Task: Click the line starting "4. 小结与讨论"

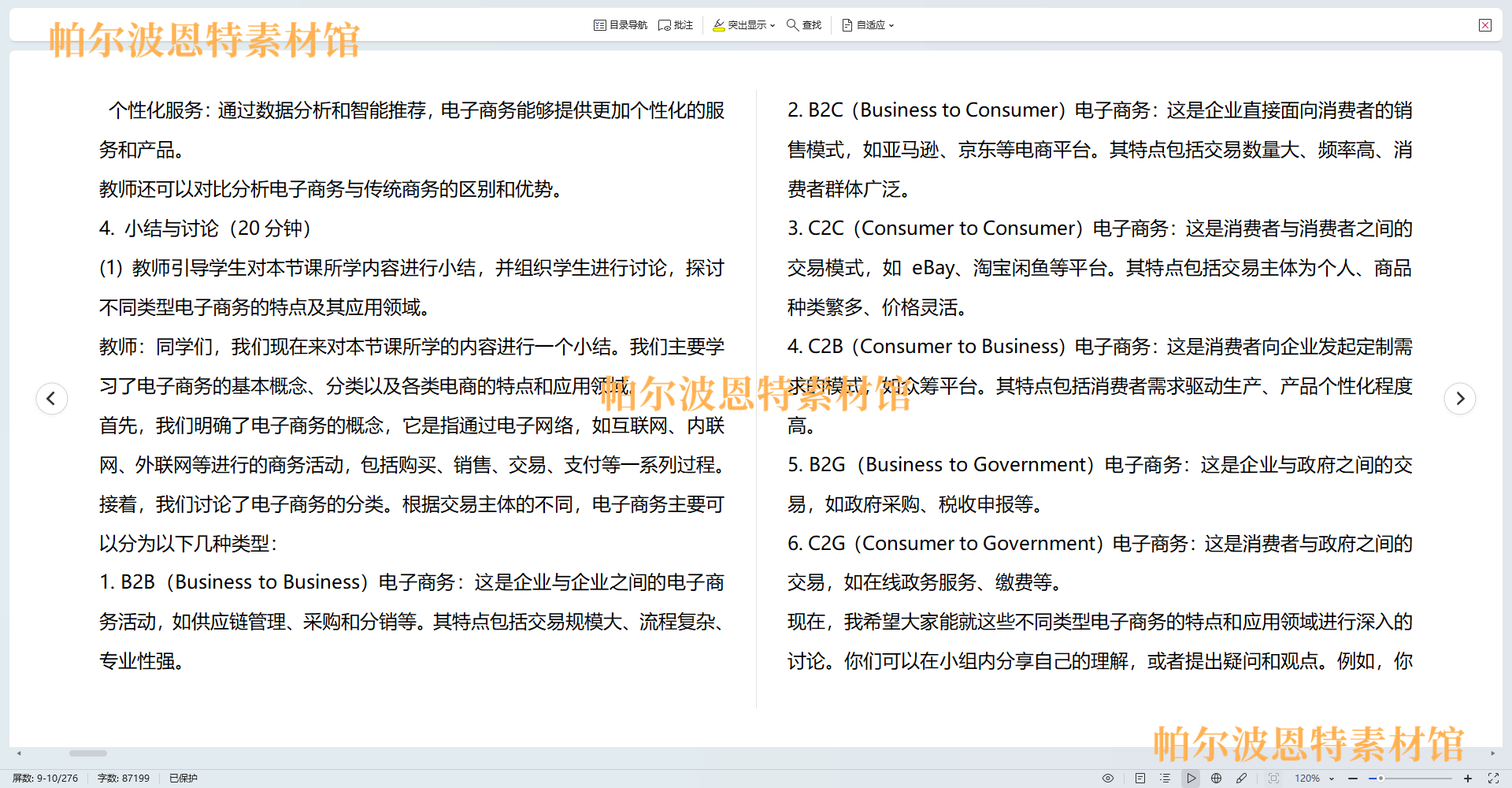Action: click(206, 229)
